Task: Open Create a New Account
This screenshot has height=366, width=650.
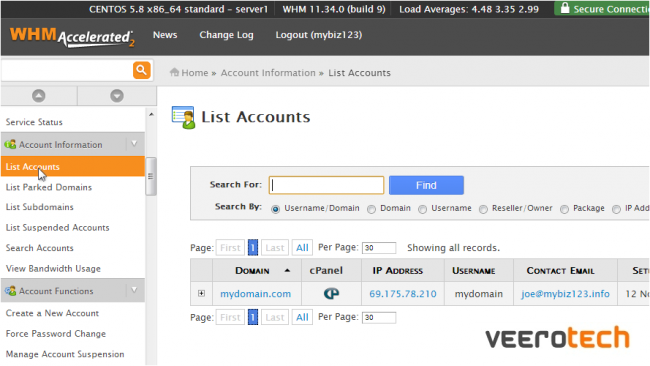Action: pyautogui.click(x=52, y=313)
